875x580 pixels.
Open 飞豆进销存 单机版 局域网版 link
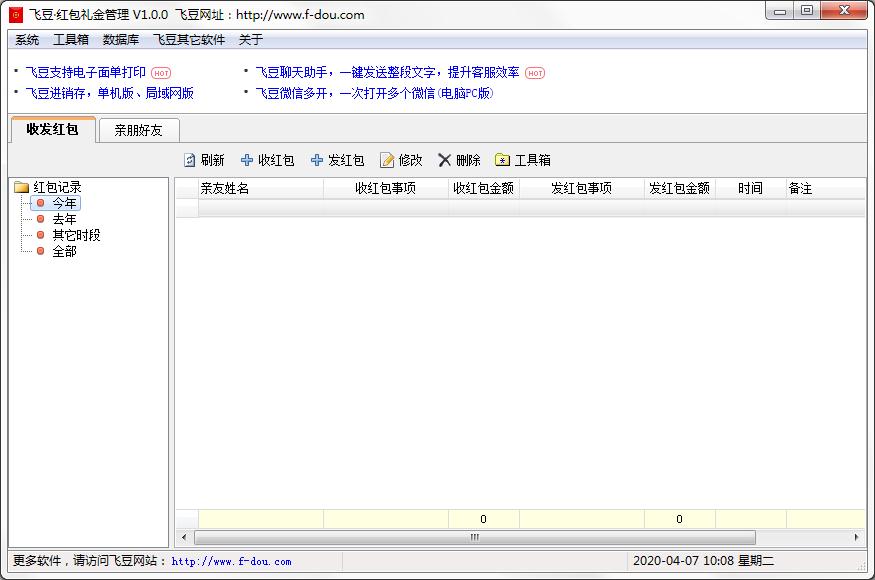(x=109, y=93)
